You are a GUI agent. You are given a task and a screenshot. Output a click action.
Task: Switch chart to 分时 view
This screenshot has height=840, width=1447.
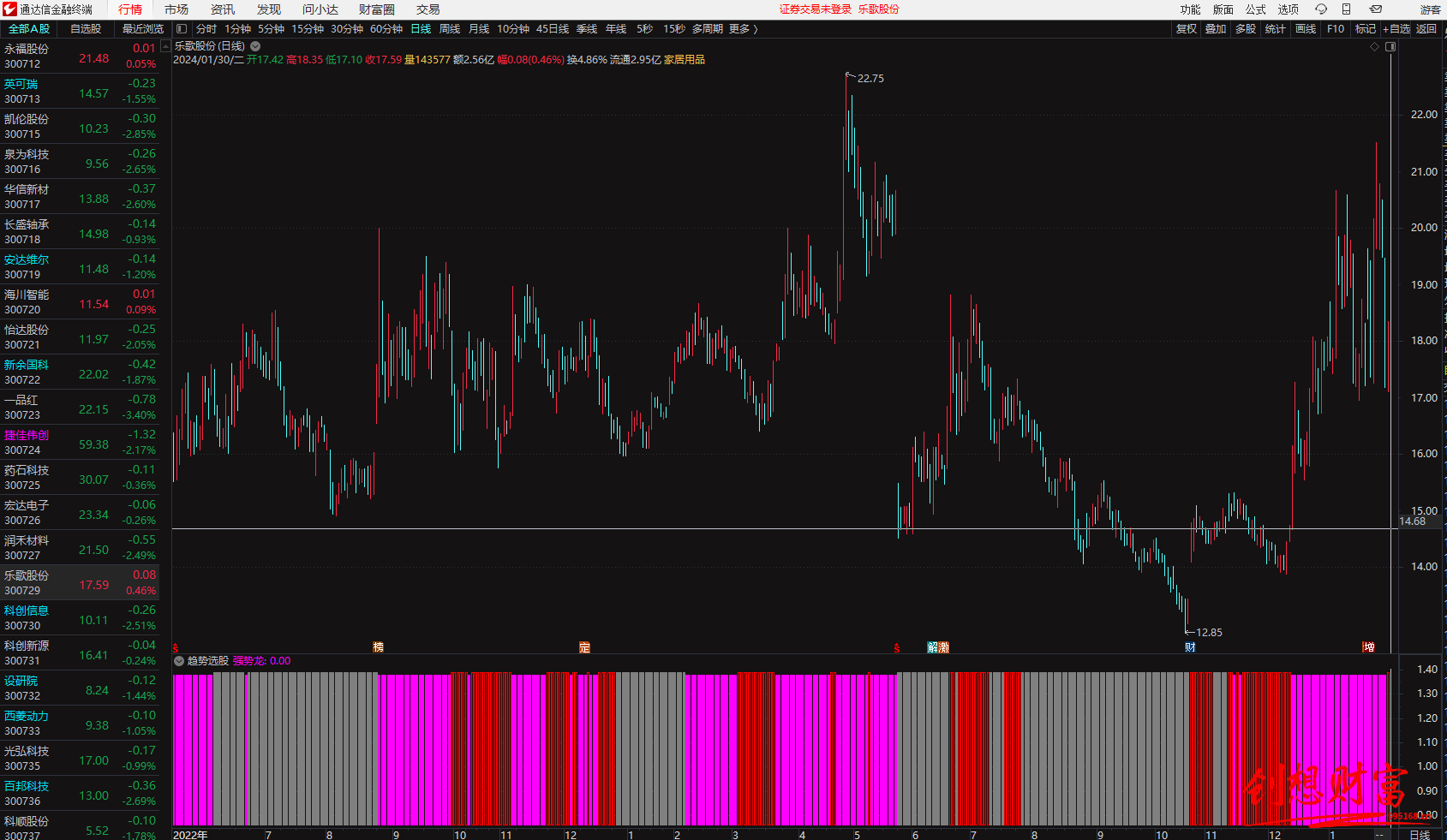click(206, 29)
